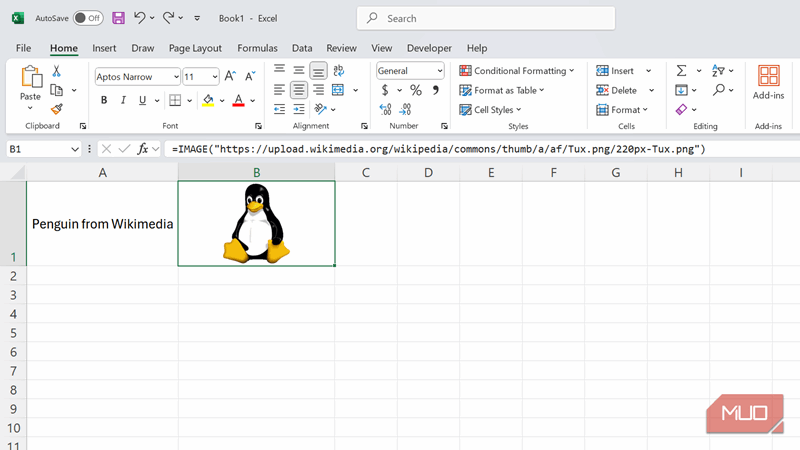Click Increase Font Size icon
Screen dimensions: 800x450
tap(230, 76)
